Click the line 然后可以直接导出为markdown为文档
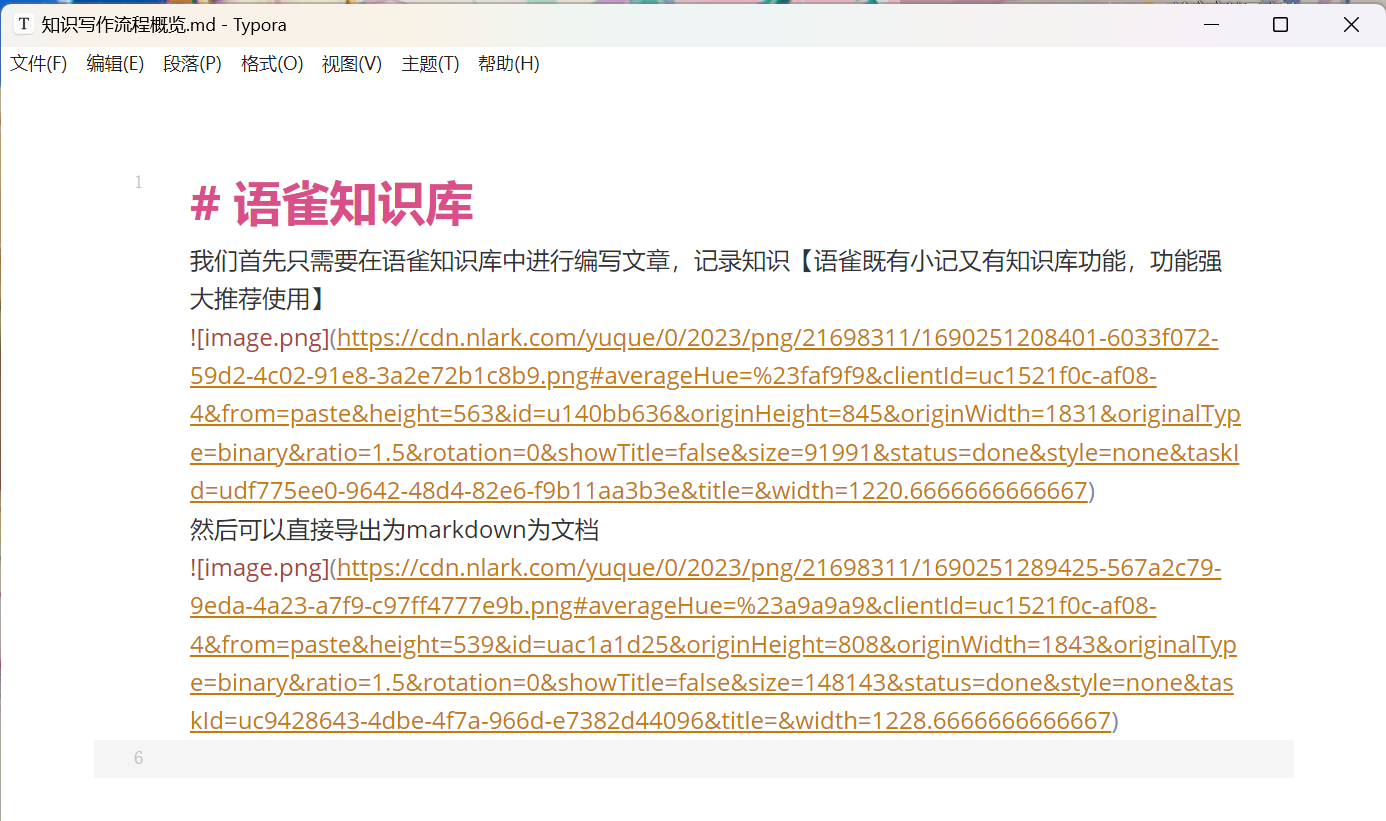The height and width of the screenshot is (821, 1386). point(395,529)
